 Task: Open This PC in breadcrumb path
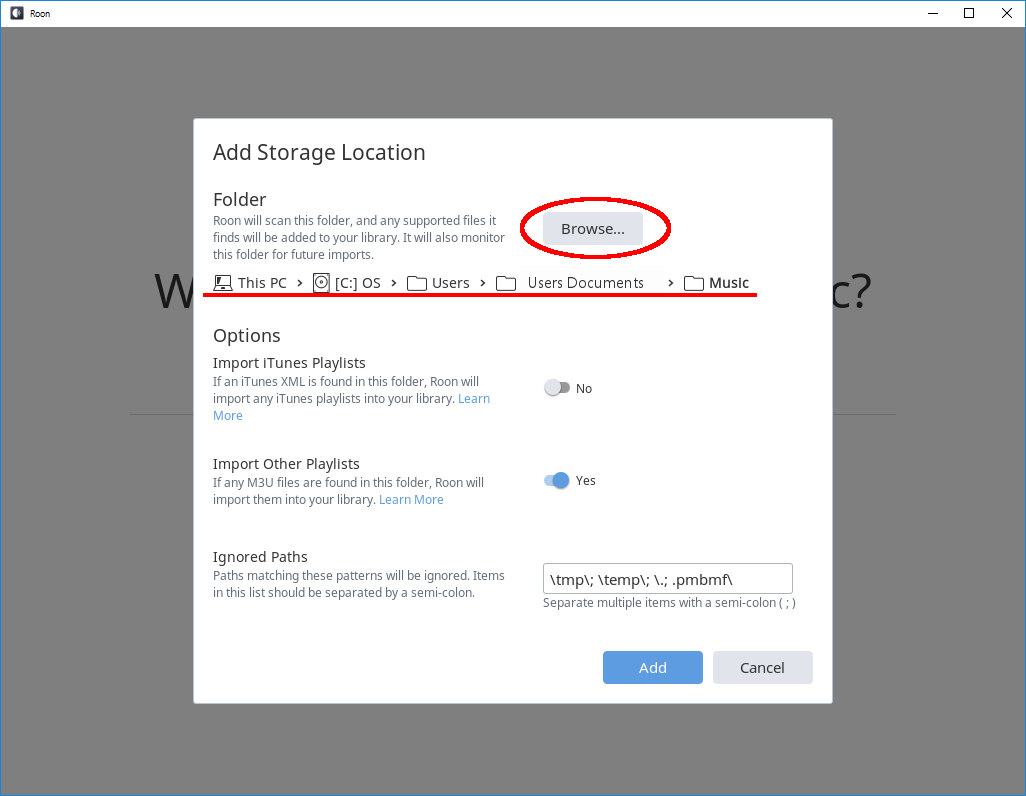tap(262, 283)
